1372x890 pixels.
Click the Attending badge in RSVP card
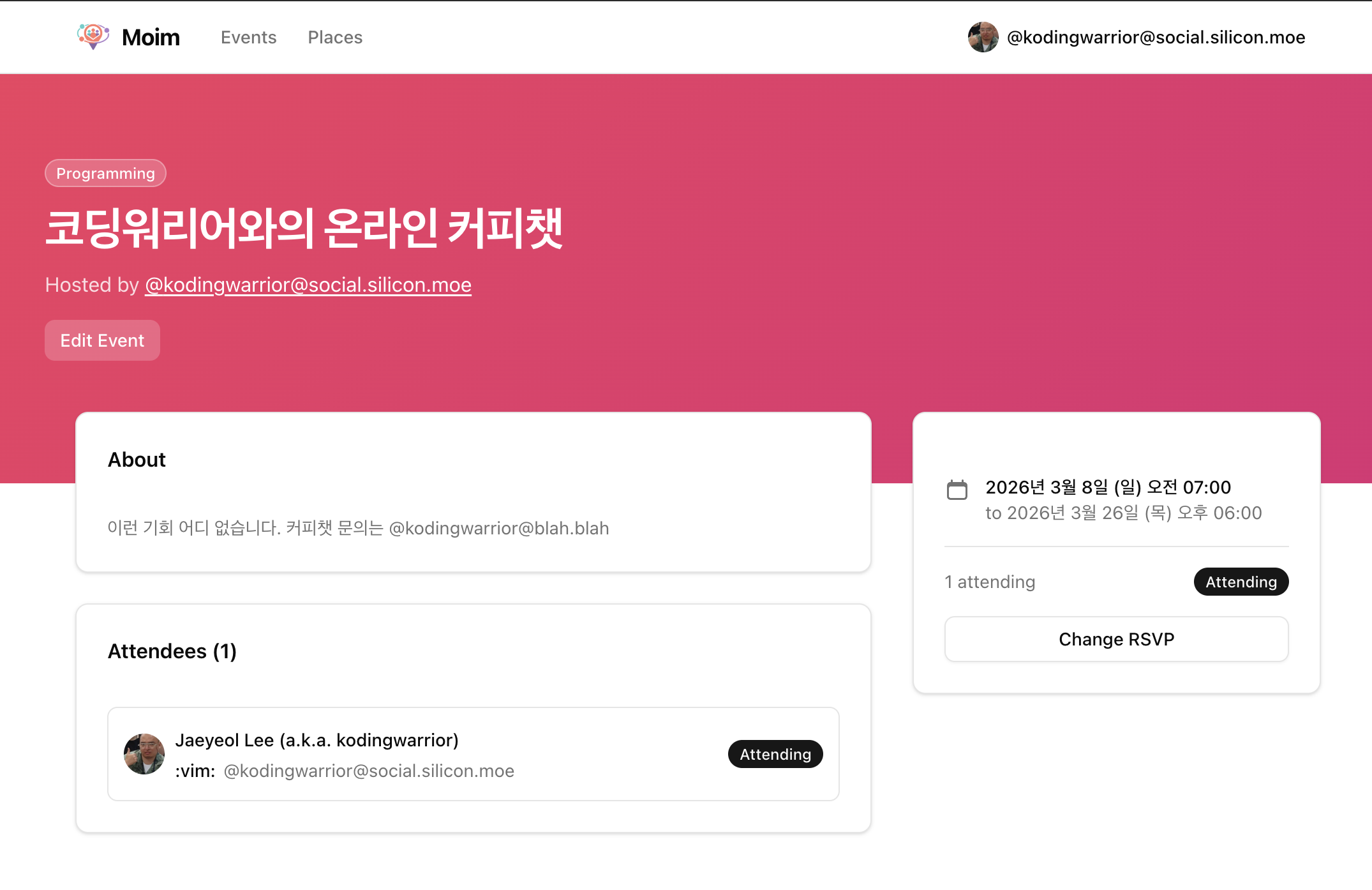(x=1241, y=582)
